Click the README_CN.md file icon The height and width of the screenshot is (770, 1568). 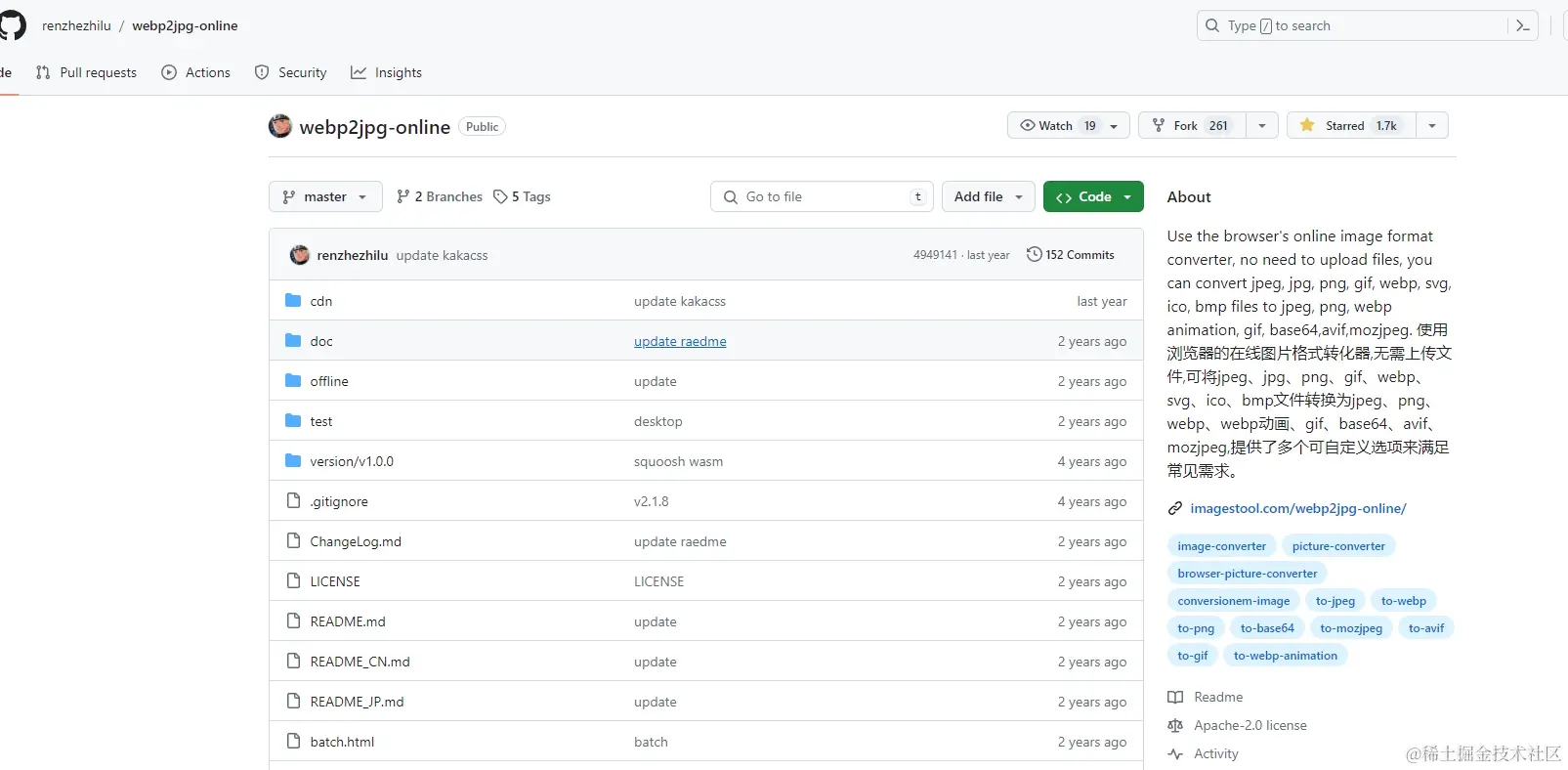coord(293,662)
